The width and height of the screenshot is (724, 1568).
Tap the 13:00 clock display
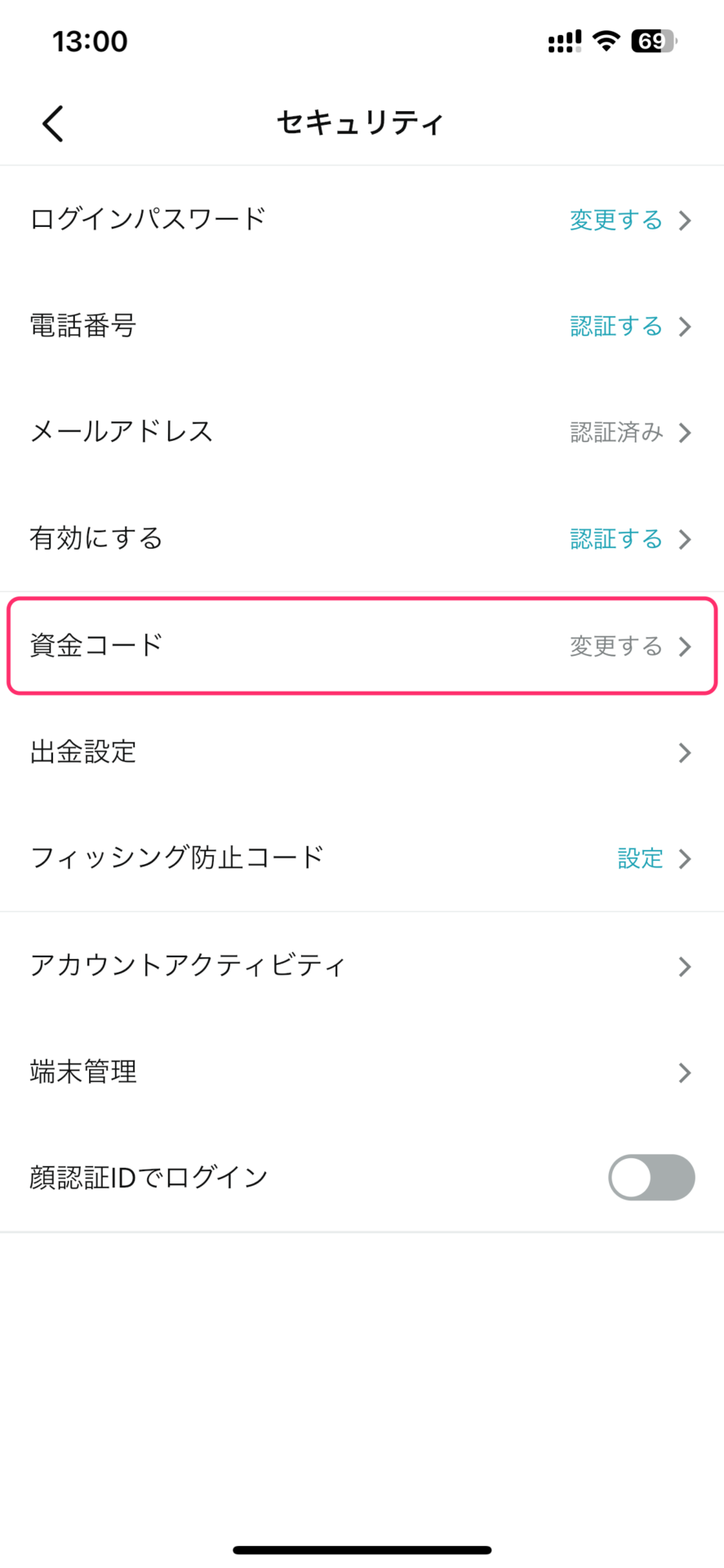coord(90,41)
